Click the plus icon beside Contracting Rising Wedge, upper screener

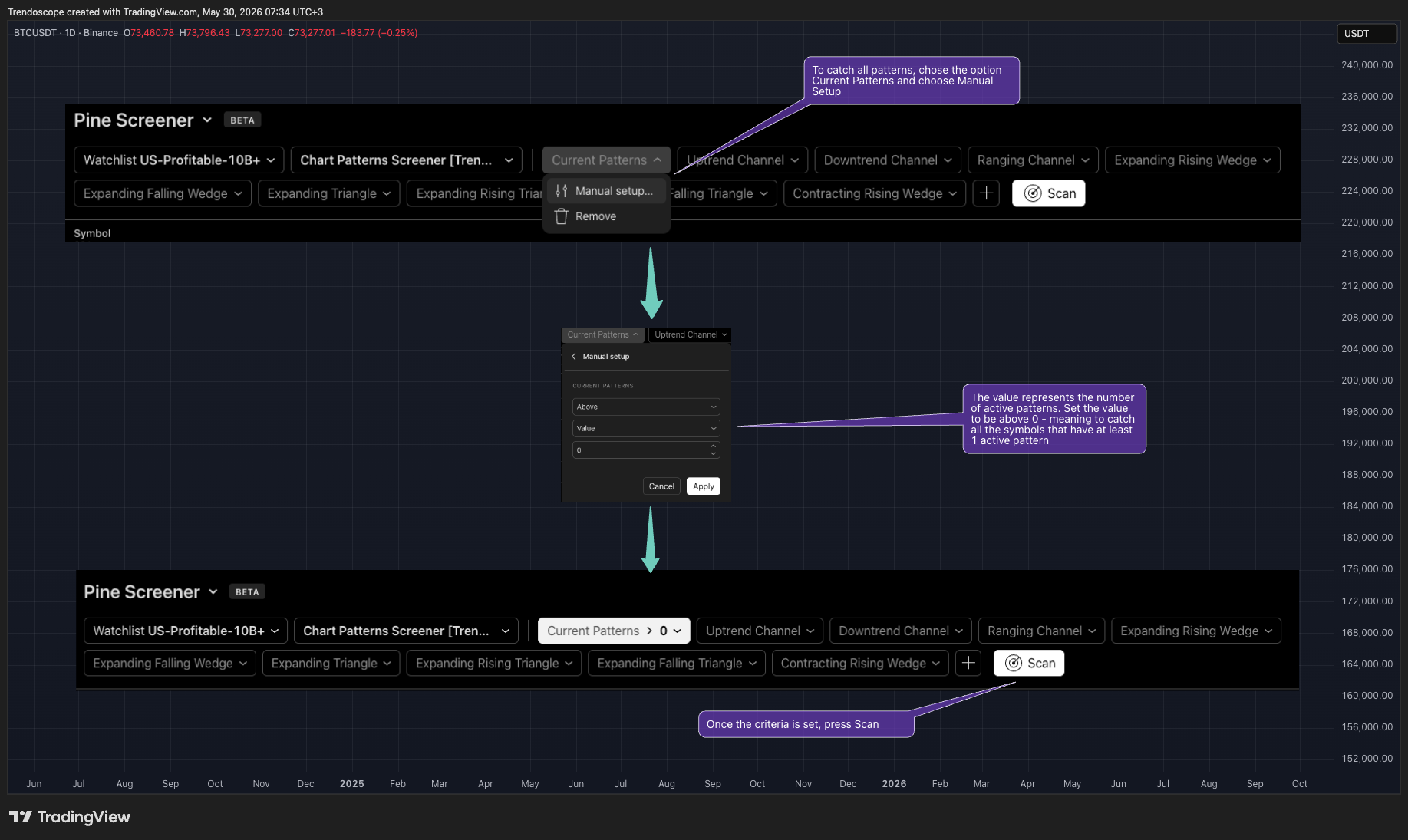(986, 193)
